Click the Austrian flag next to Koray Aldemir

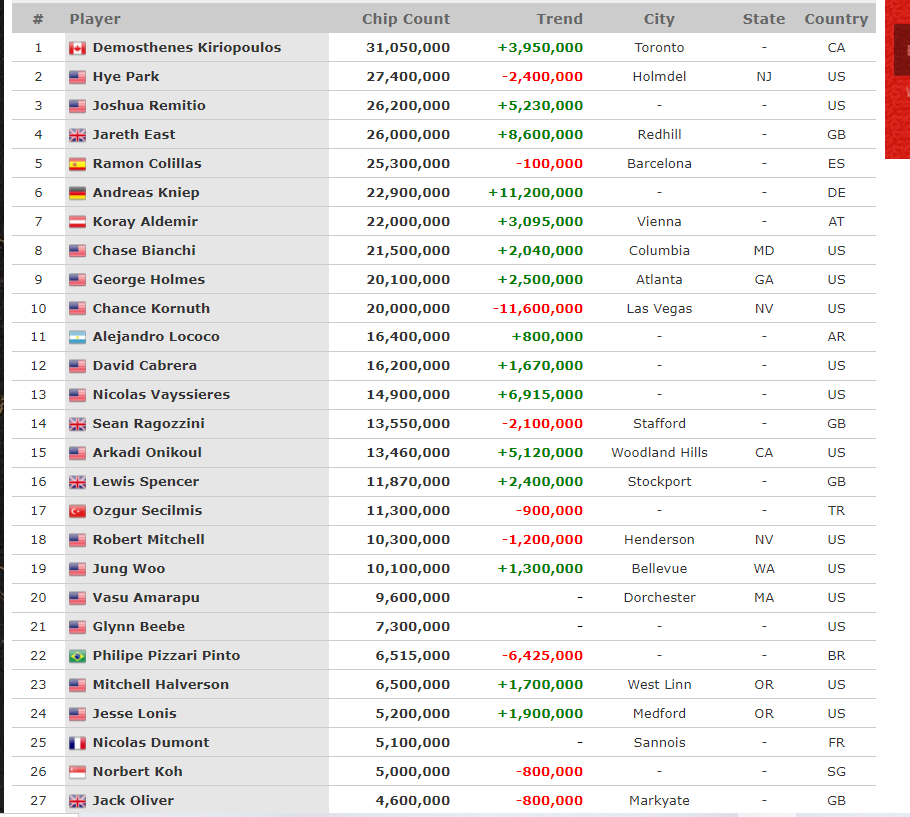coord(77,222)
